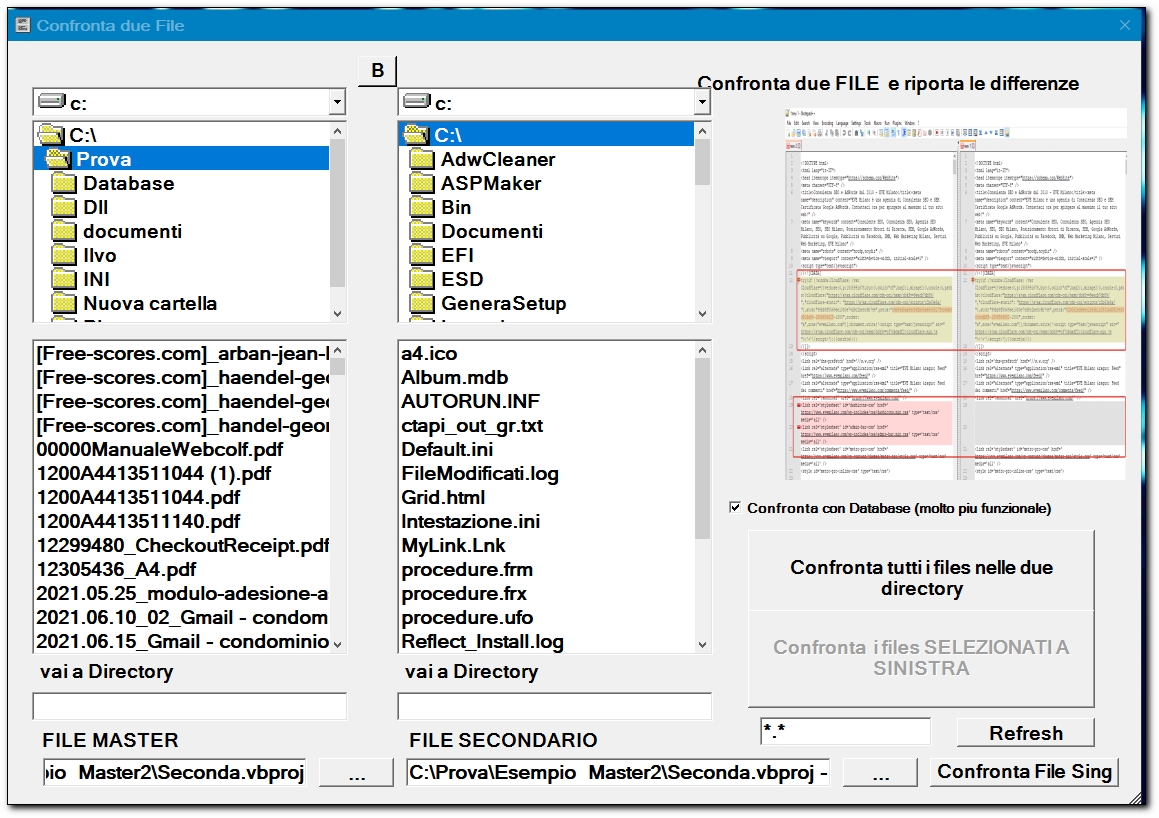1159x818 pixels.
Task: Click the Confronta due File title bar icon
Action: click(22, 25)
